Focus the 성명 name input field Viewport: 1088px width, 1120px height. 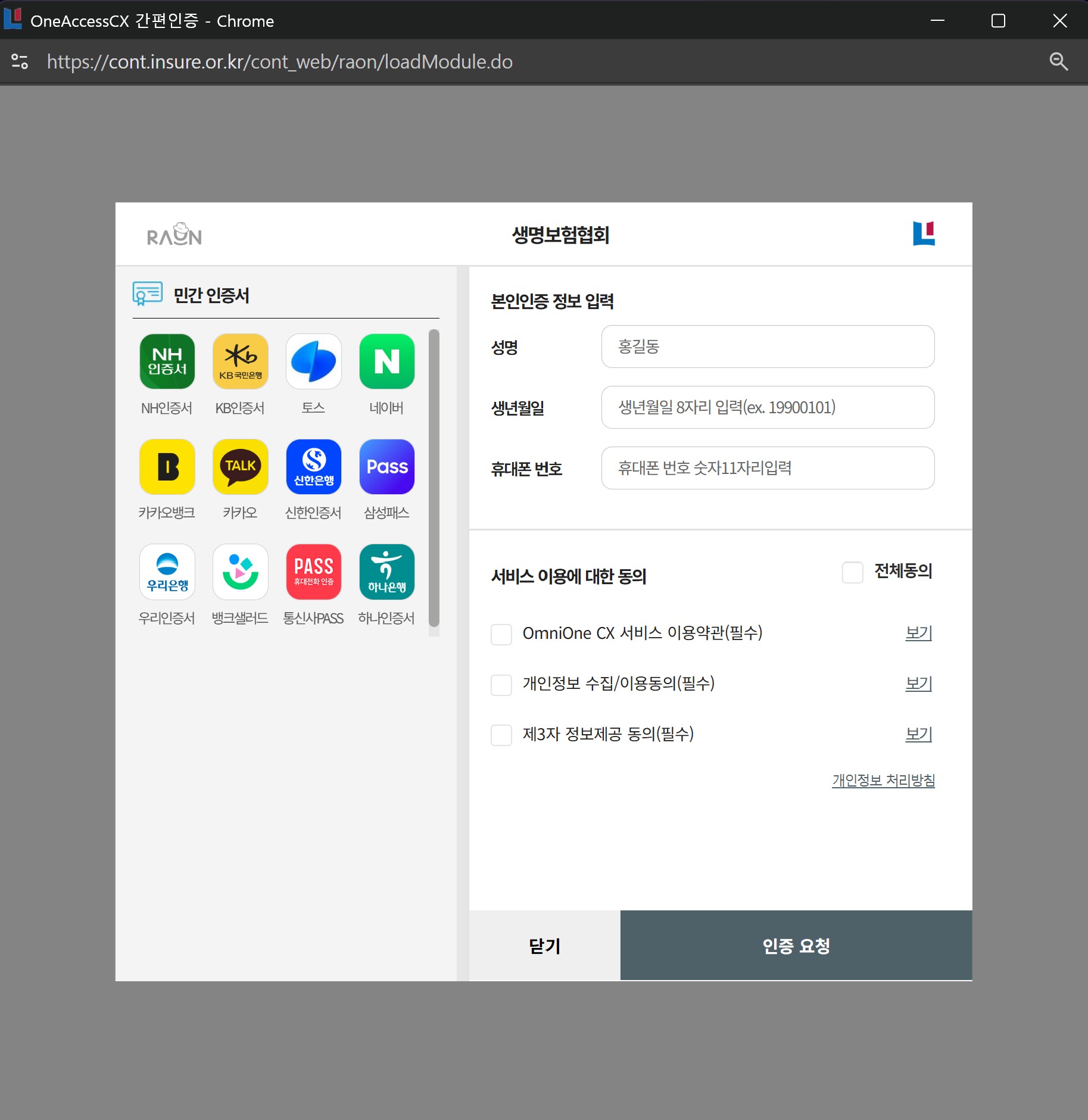(x=768, y=347)
